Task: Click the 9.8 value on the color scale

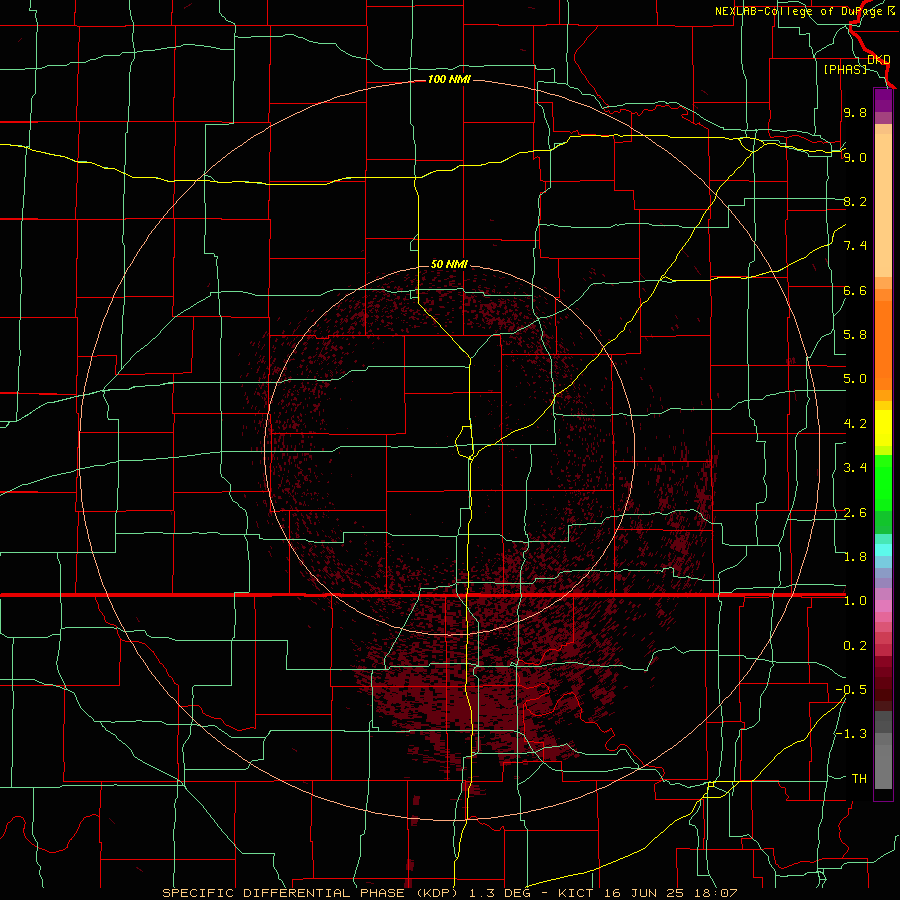Action: pyautogui.click(x=855, y=112)
